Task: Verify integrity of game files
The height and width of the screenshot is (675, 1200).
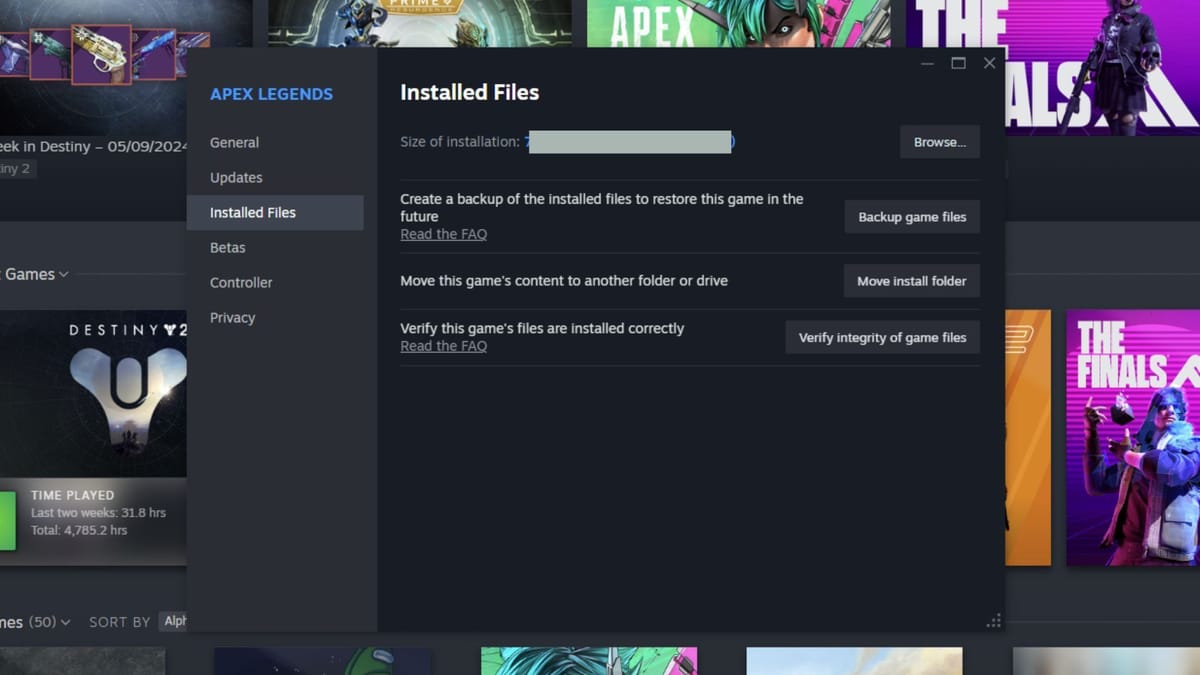Action: [x=882, y=338]
